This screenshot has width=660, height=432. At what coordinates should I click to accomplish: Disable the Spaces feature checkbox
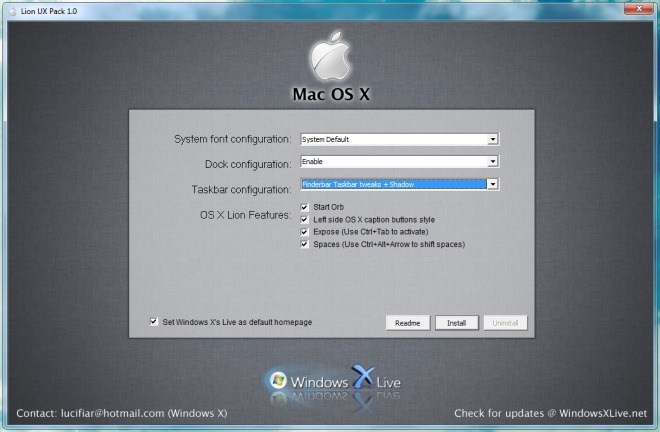pyautogui.click(x=304, y=244)
